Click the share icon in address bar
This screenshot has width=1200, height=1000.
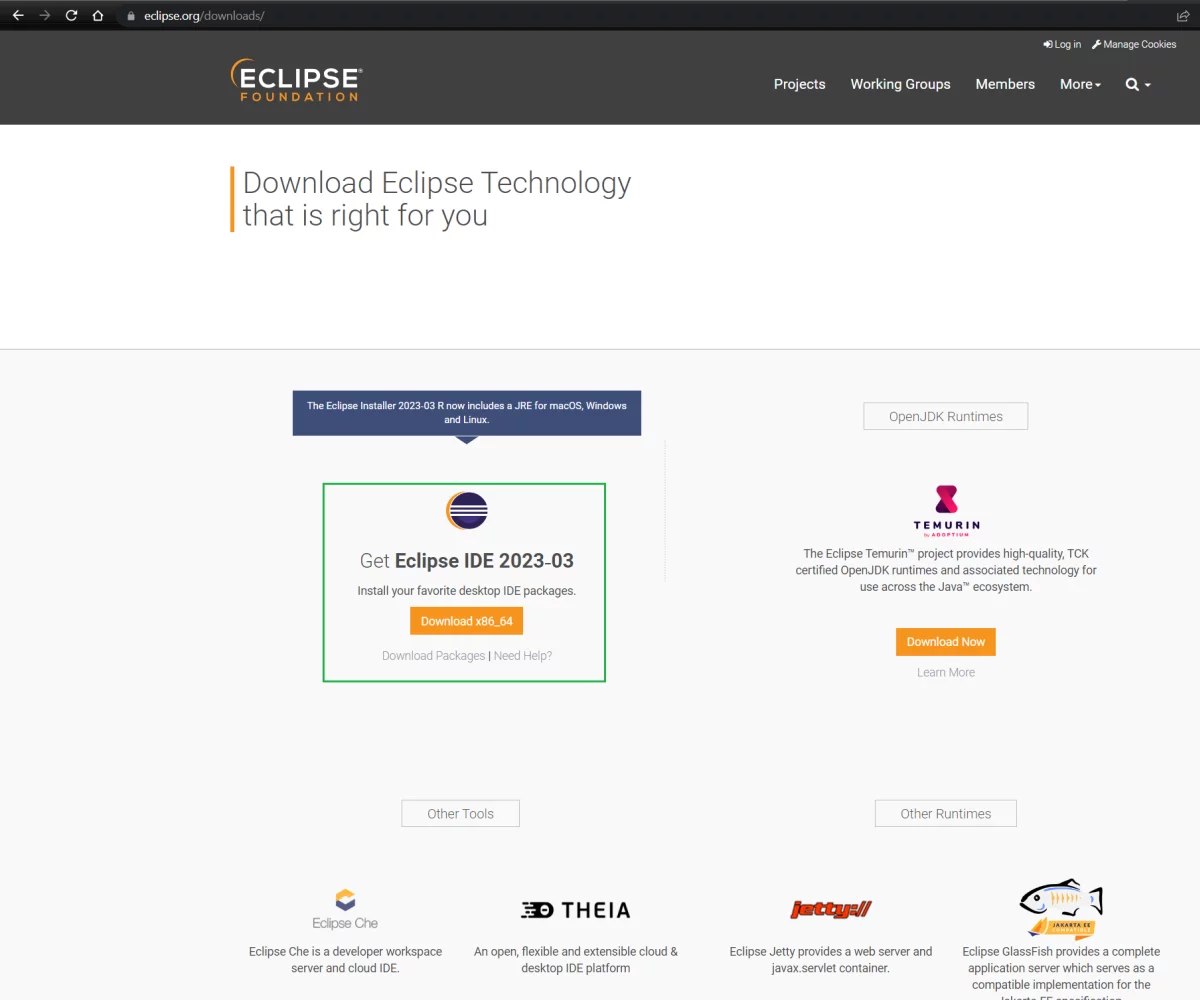[x=1183, y=16]
